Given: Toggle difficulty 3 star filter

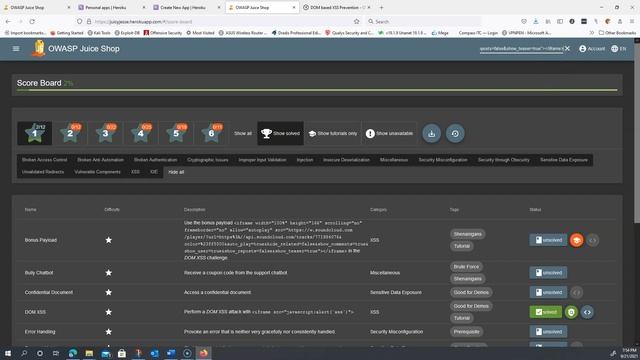Looking at the screenshot, I should (105, 133).
